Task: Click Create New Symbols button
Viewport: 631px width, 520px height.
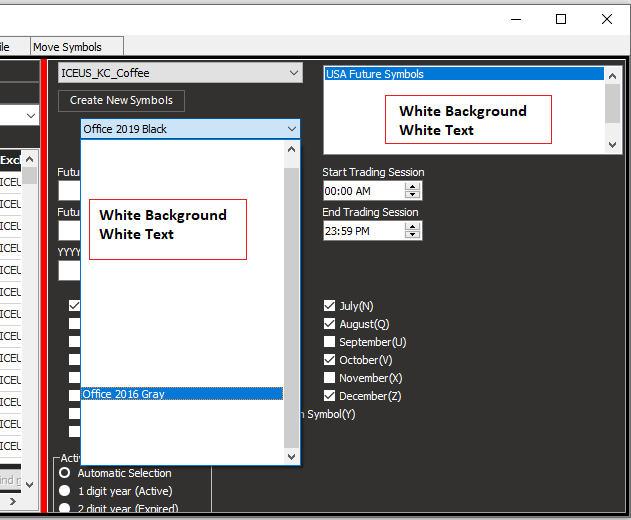Action: [121, 101]
